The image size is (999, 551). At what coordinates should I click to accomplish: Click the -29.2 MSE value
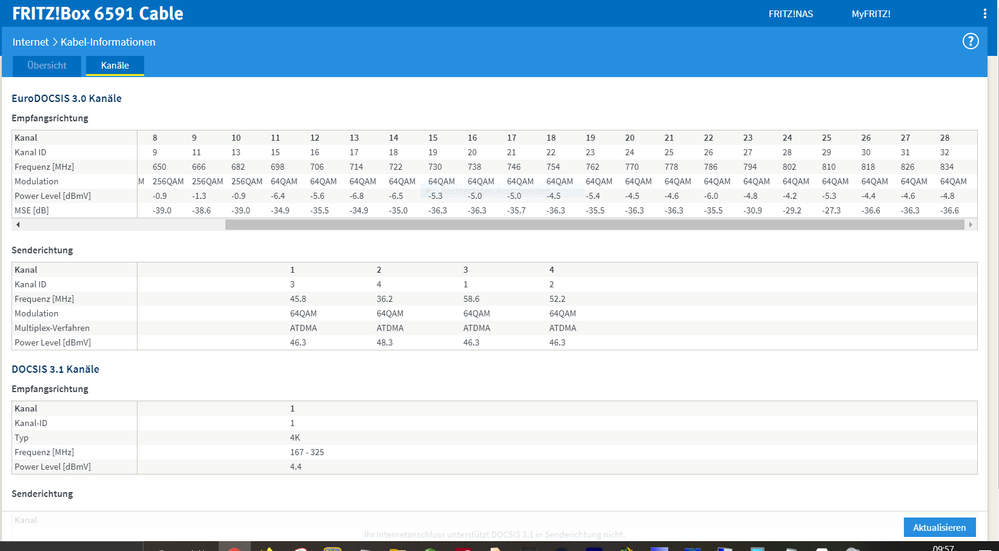(x=792, y=211)
